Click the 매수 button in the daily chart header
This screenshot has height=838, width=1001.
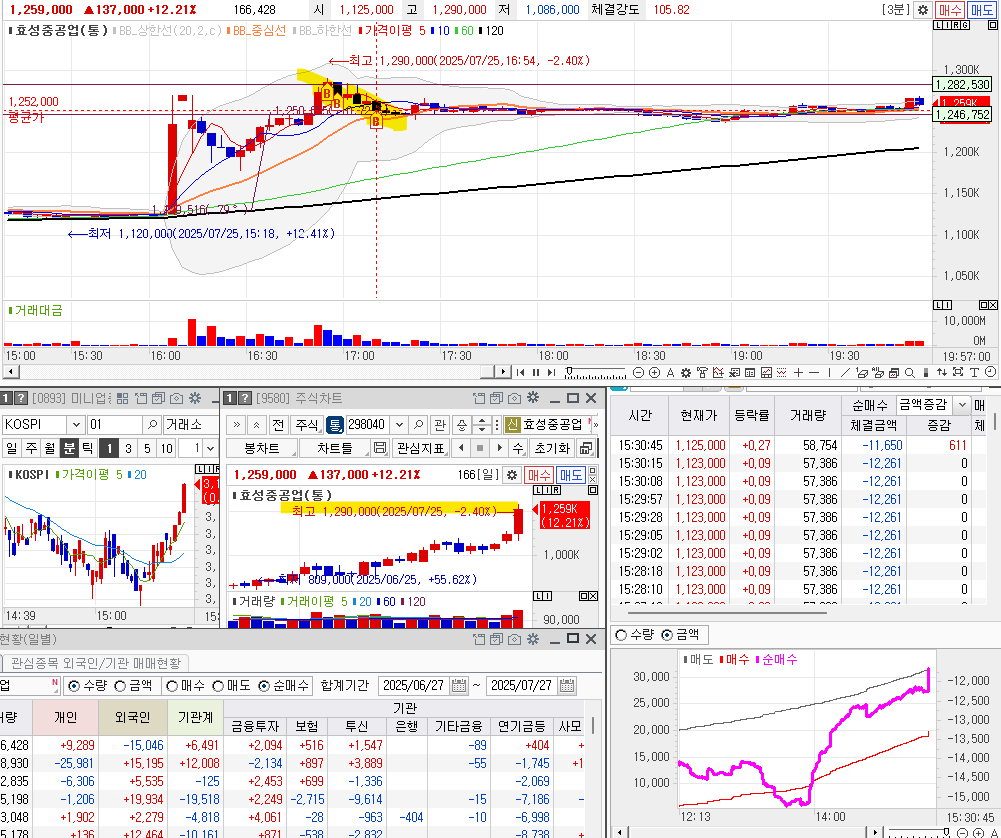click(539, 475)
